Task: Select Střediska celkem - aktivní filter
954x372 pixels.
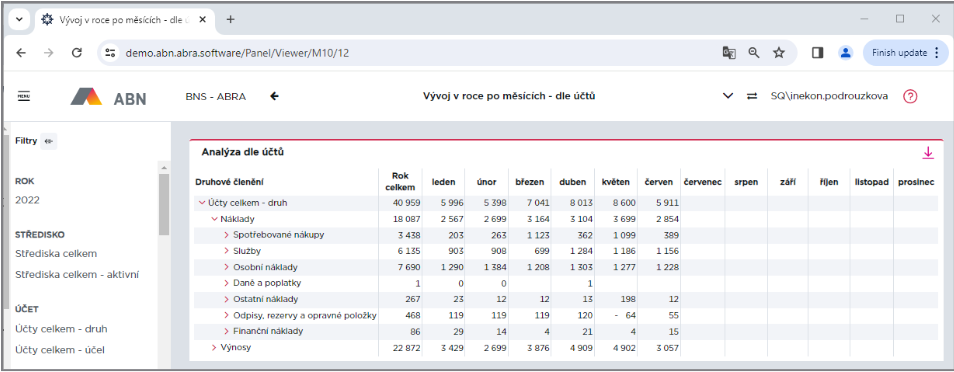Action: (77, 275)
